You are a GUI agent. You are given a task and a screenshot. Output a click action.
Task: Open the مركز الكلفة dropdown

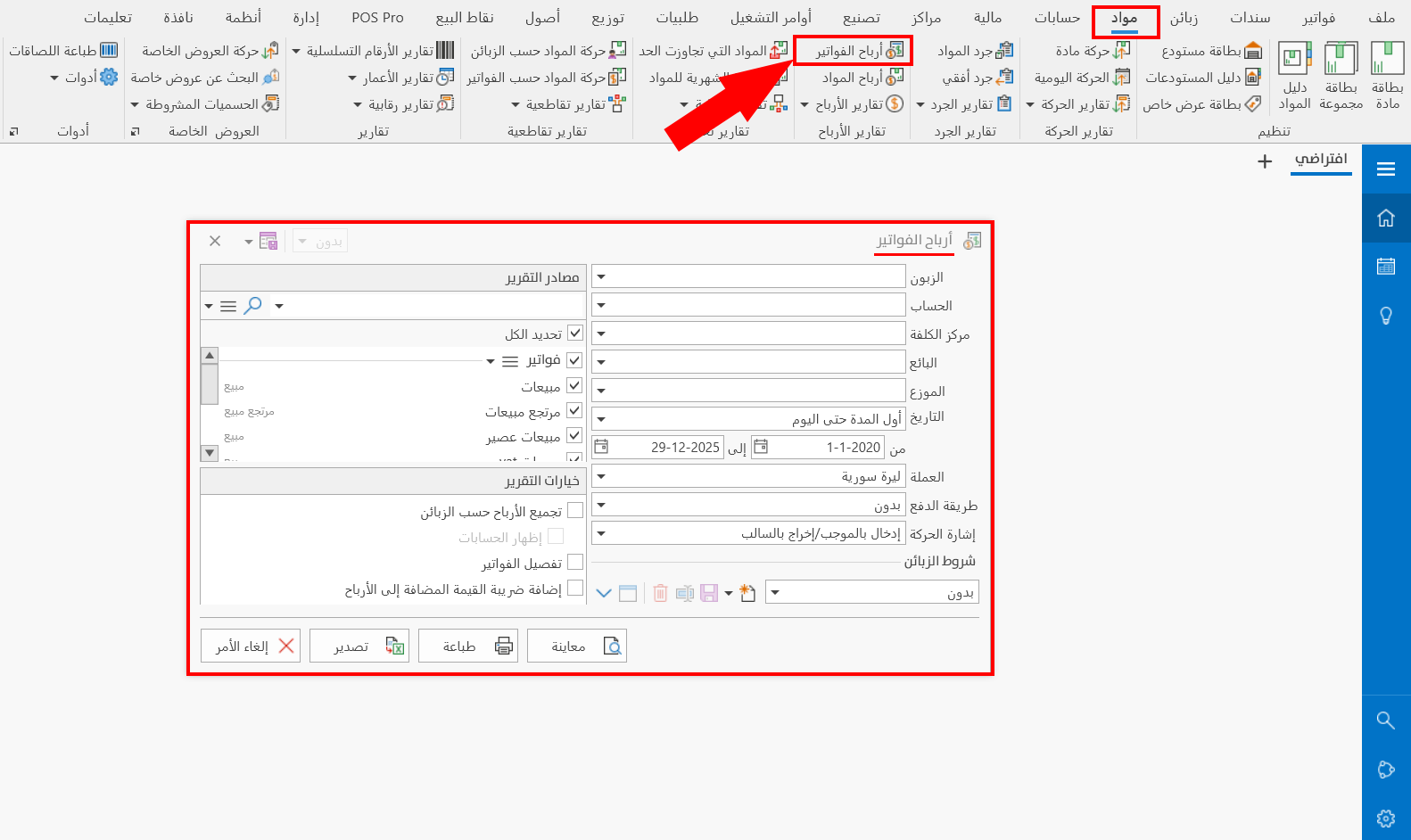point(601,334)
